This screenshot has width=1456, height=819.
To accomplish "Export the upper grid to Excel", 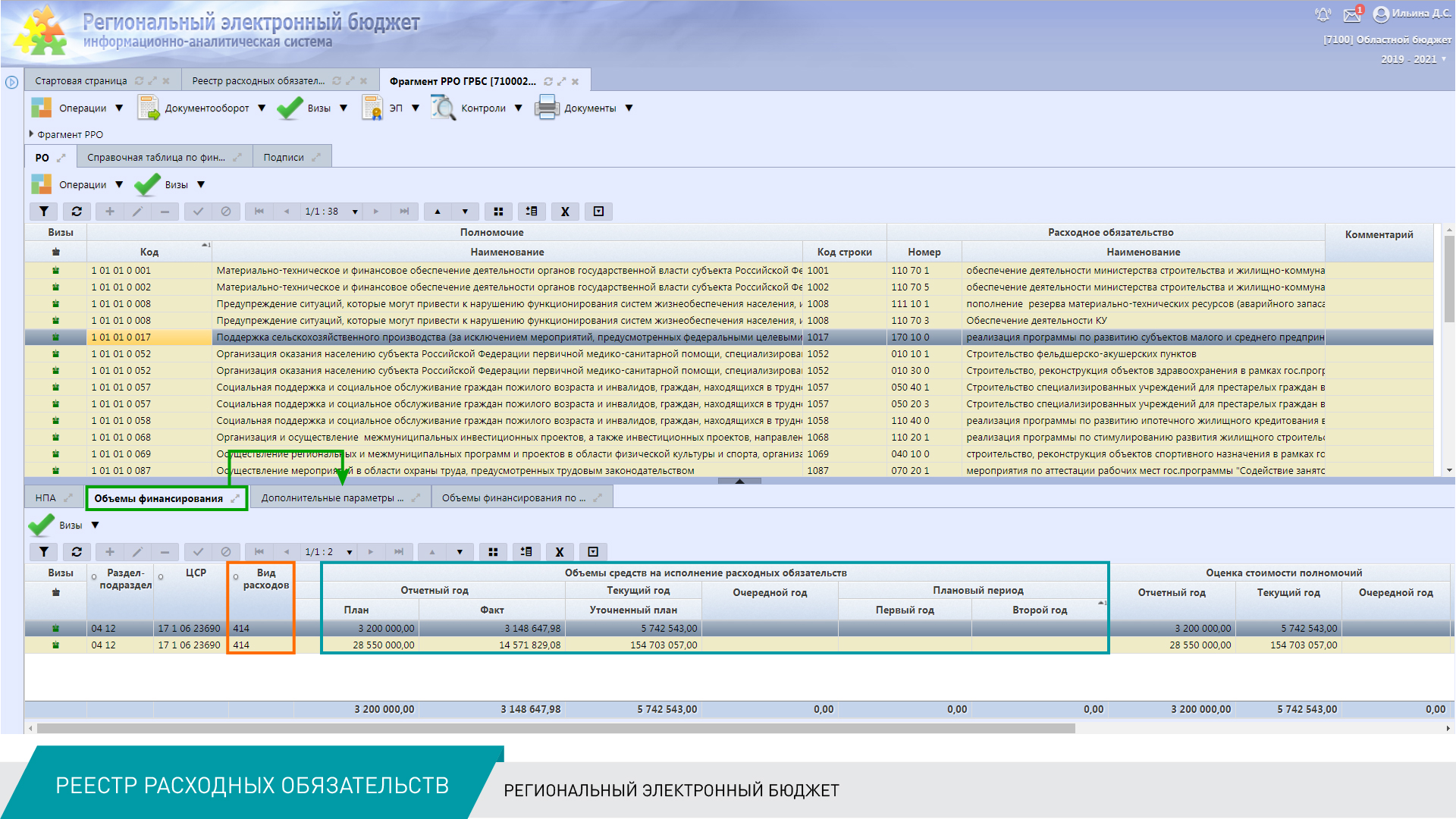I will coord(565,212).
